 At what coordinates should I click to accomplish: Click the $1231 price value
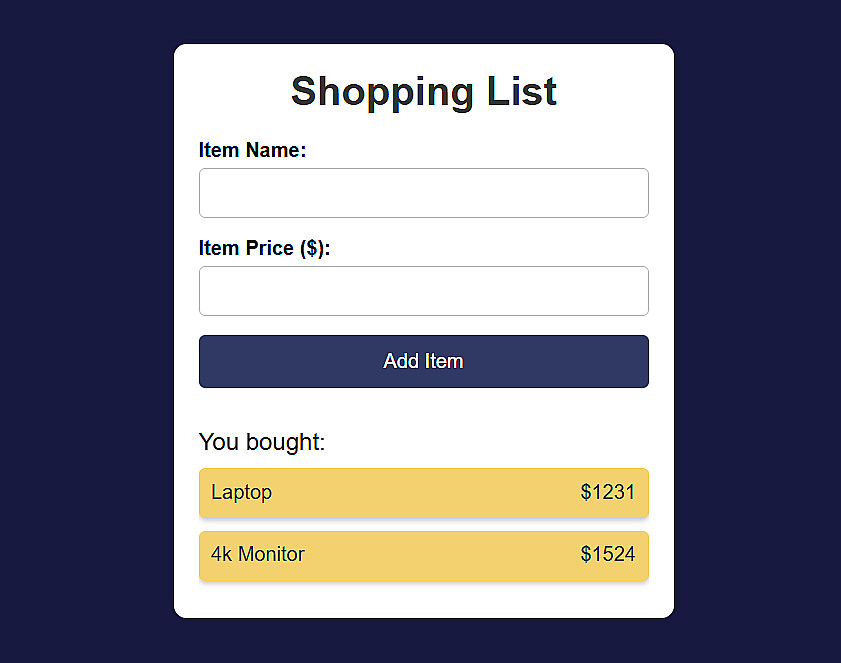click(607, 492)
